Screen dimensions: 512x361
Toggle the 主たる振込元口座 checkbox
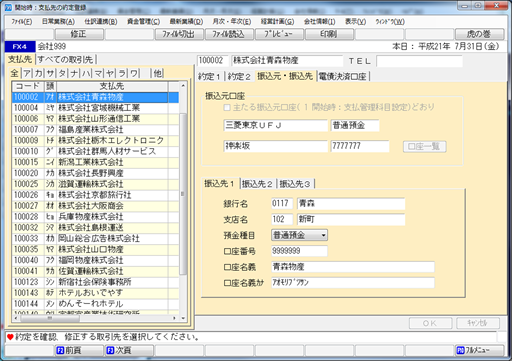(227, 107)
